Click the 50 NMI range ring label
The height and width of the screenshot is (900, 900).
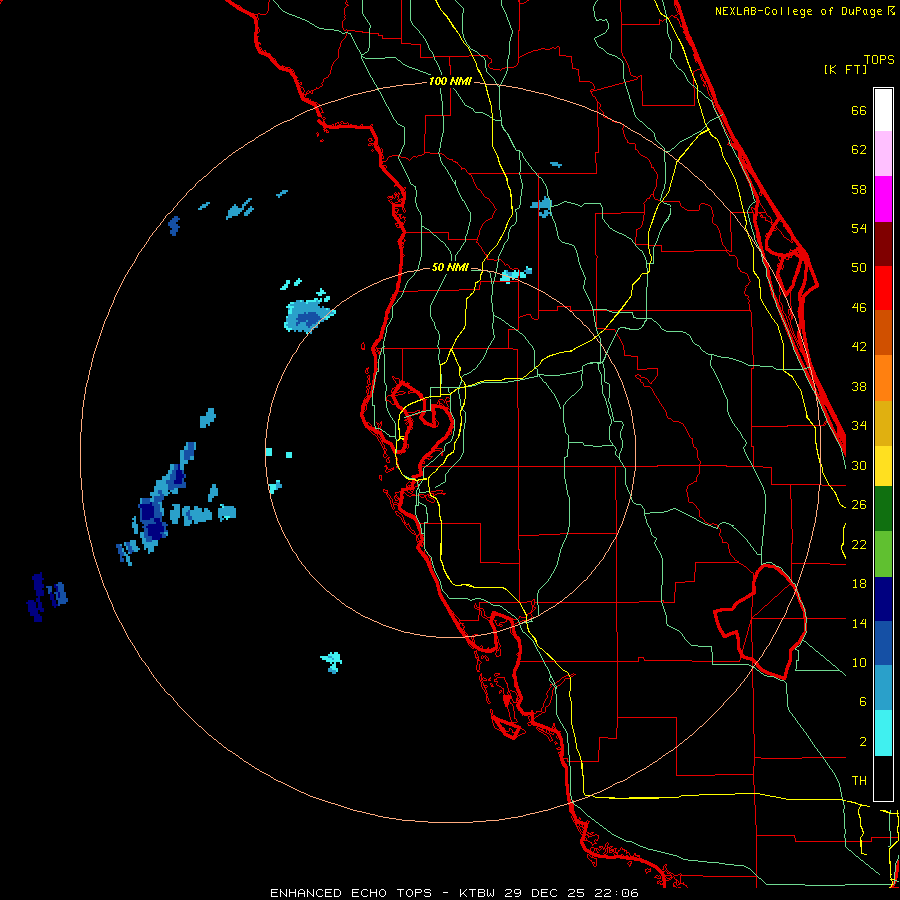tap(450, 267)
